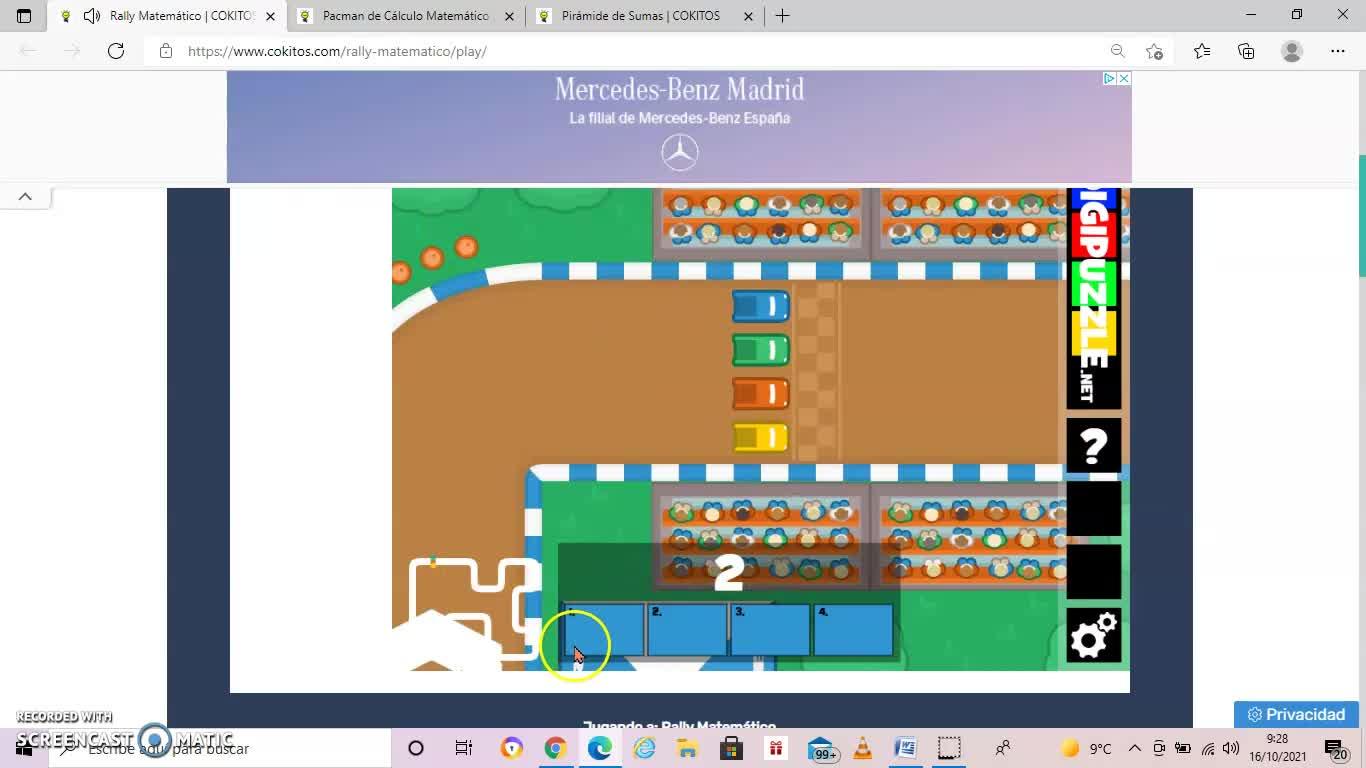Open a new browser tab

point(782,16)
